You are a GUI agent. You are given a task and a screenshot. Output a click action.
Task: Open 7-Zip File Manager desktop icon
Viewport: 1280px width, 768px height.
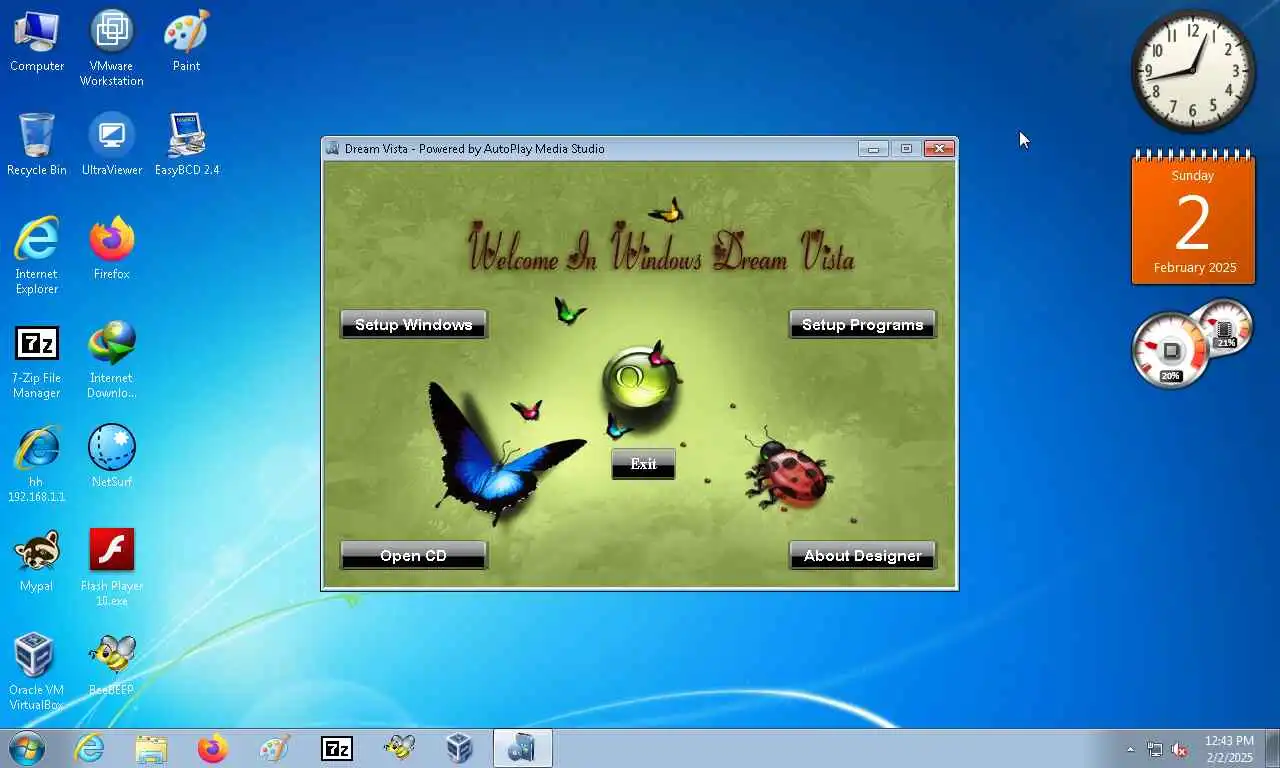37,360
